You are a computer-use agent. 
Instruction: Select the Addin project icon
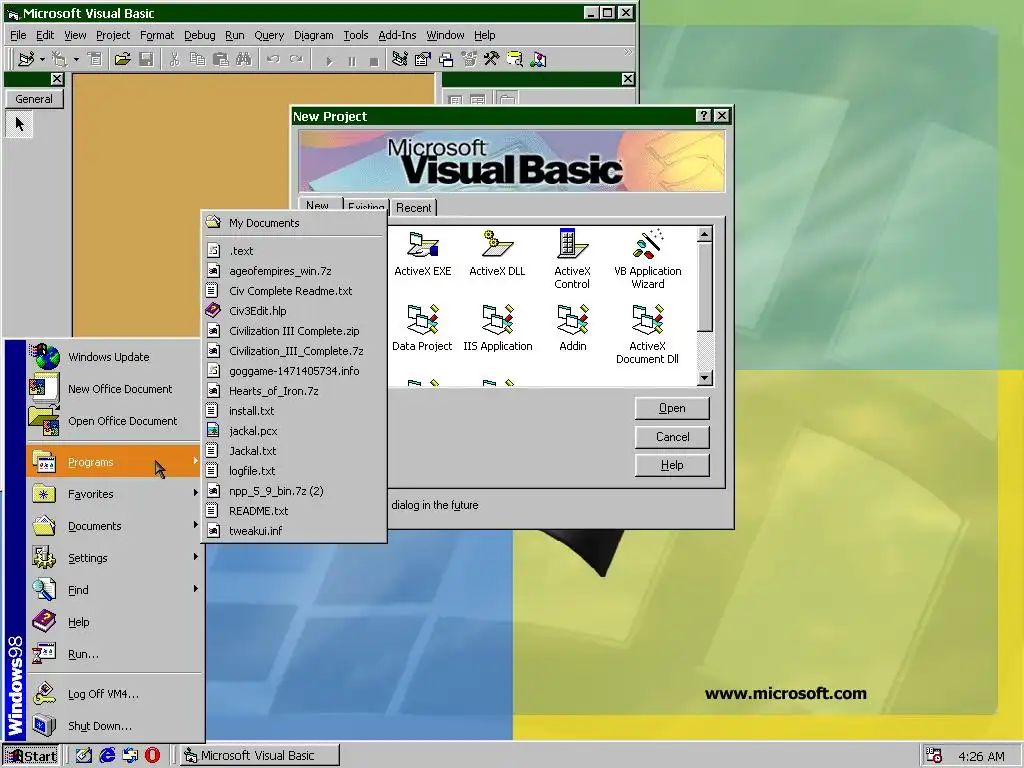[573, 328]
